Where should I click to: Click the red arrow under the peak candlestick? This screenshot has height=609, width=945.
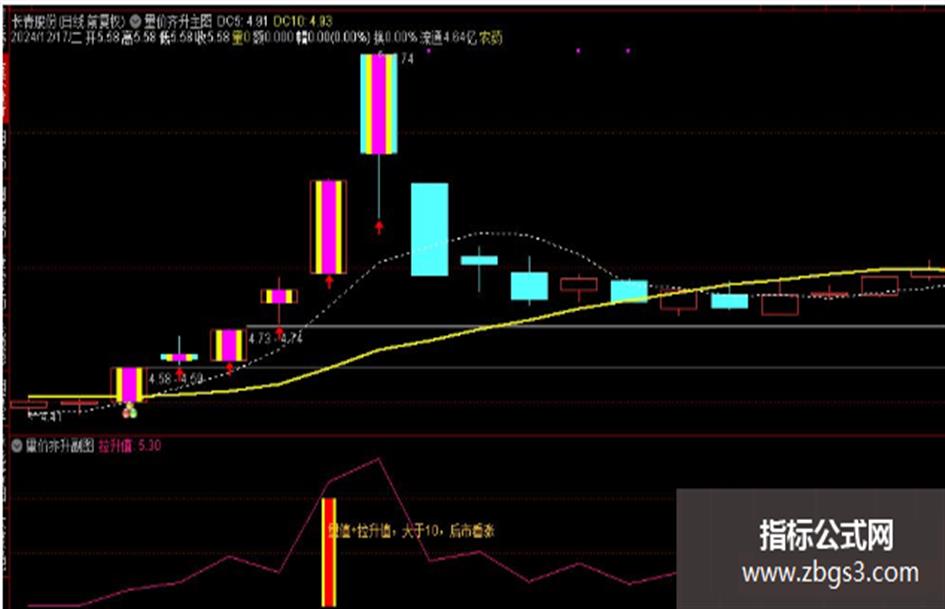(379, 227)
